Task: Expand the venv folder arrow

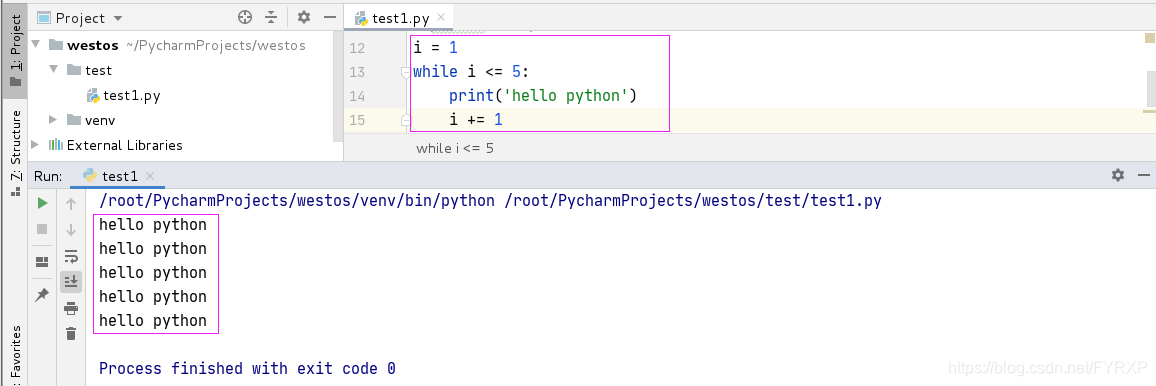Action: (x=53, y=119)
